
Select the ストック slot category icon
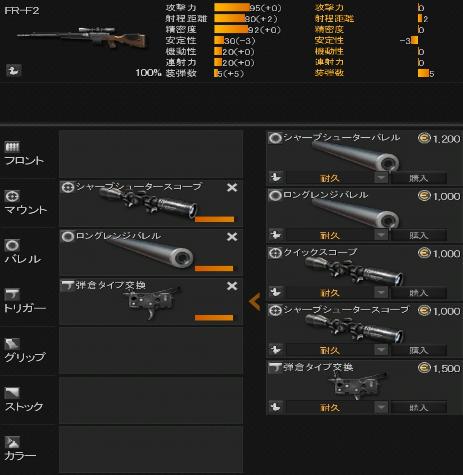point(12,393)
